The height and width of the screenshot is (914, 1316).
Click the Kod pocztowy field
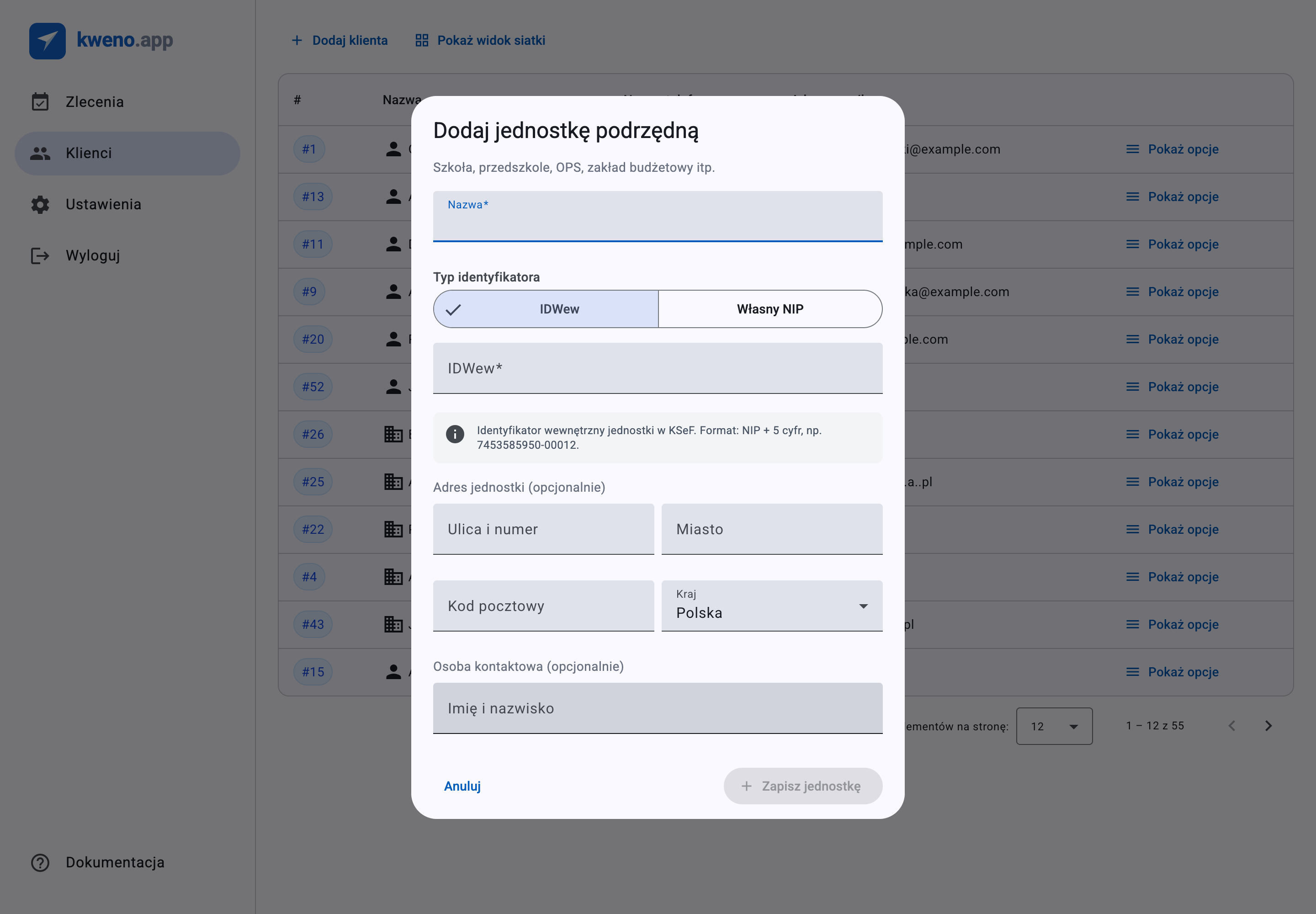[543, 606]
